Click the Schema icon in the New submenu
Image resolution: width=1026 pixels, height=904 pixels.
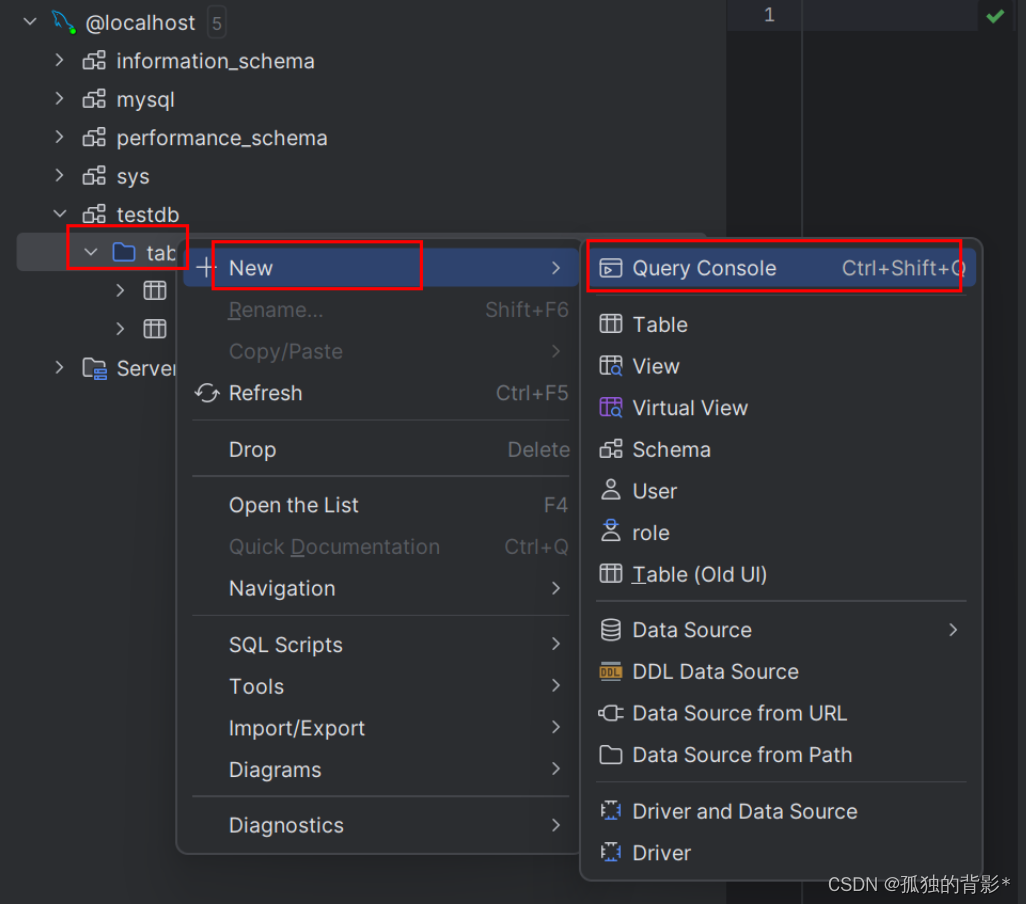point(611,449)
